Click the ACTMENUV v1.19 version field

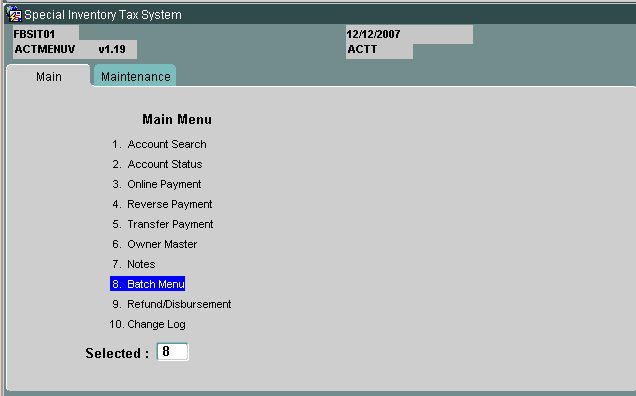pyautogui.click(x=75, y=50)
